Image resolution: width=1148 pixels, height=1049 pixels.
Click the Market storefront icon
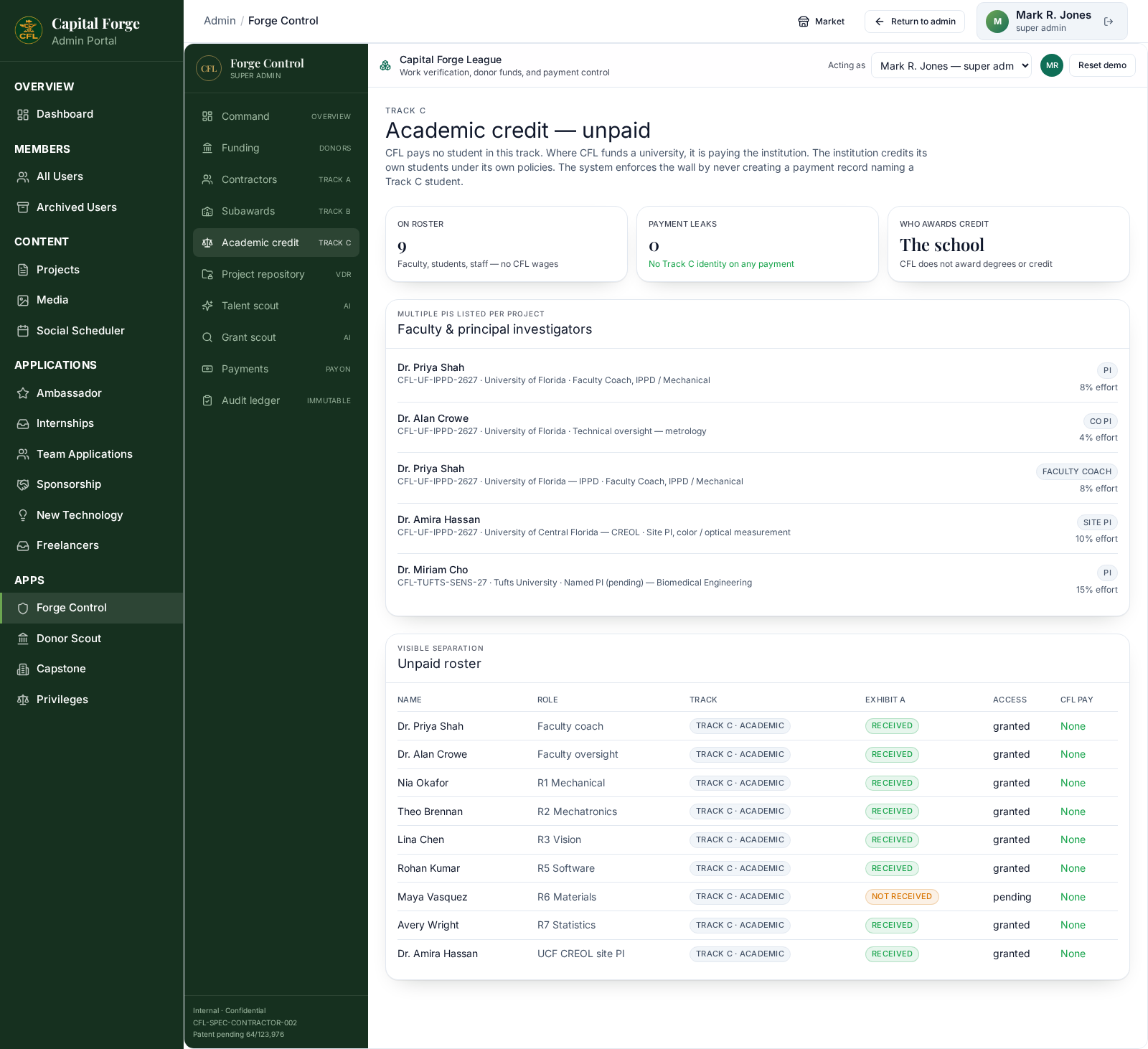tap(804, 22)
